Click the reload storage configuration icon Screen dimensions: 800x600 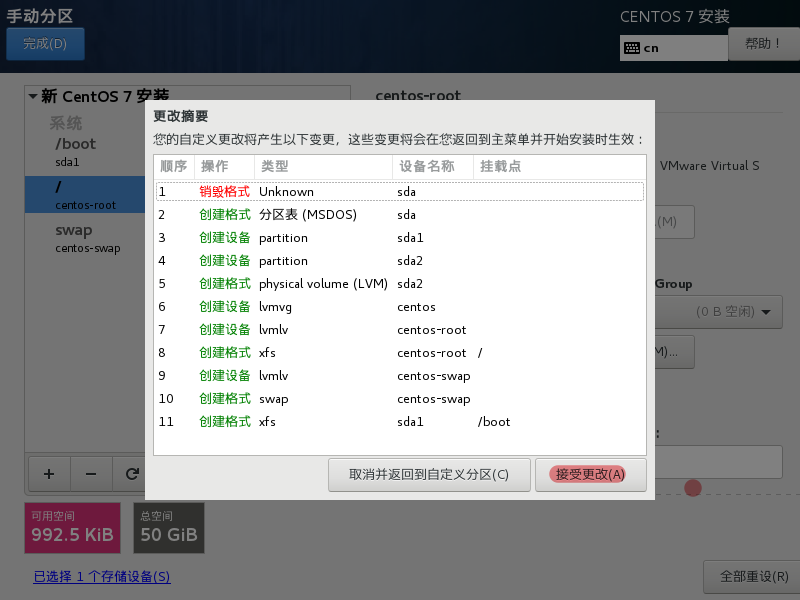click(x=132, y=474)
